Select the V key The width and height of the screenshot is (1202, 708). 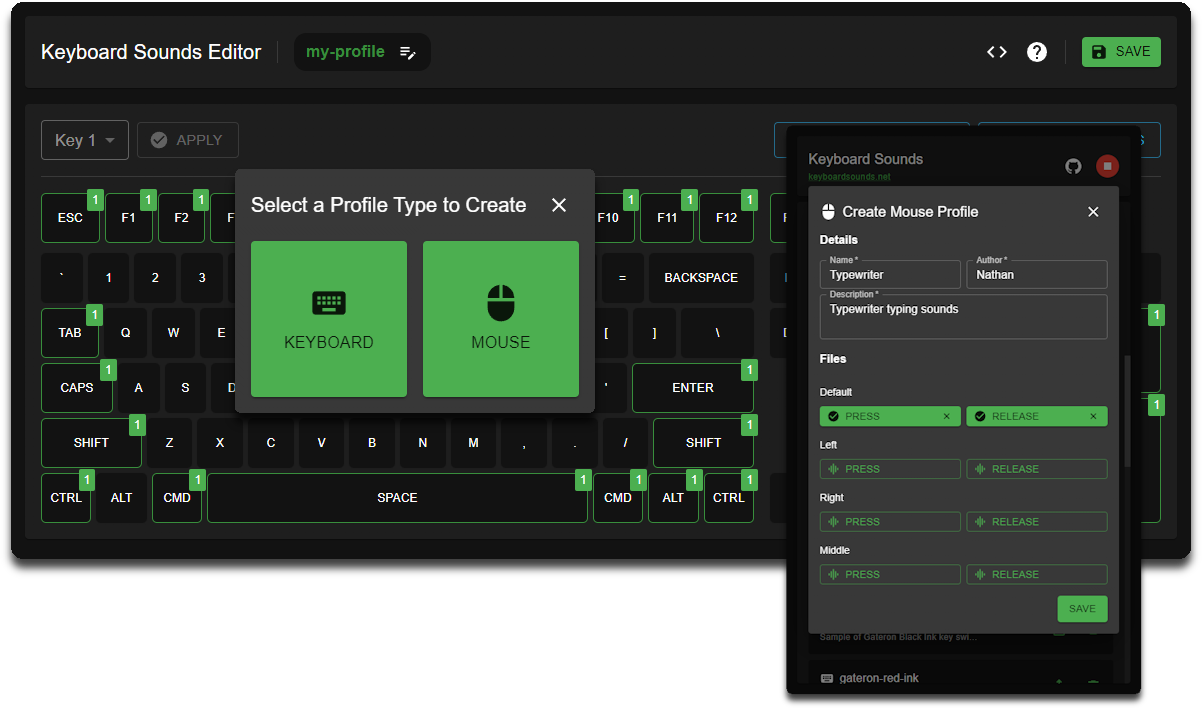(x=321, y=443)
